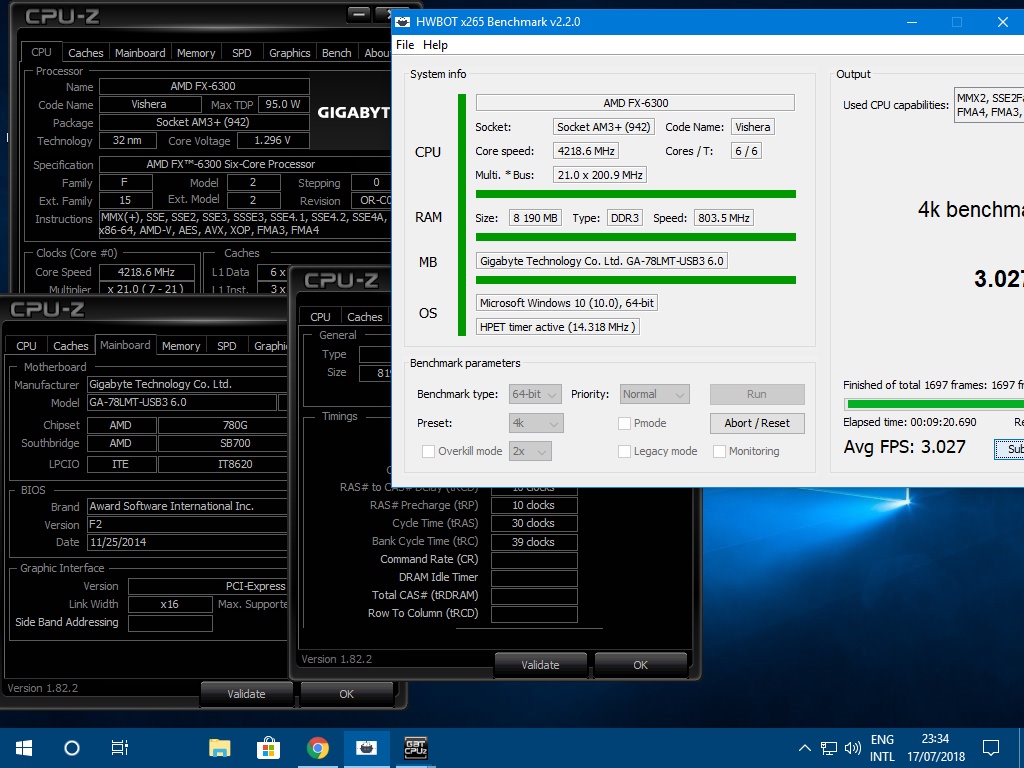Screen dimensions: 1024x768
Task: Minimize the HWBOT x265 Benchmark window
Action: click(912, 22)
